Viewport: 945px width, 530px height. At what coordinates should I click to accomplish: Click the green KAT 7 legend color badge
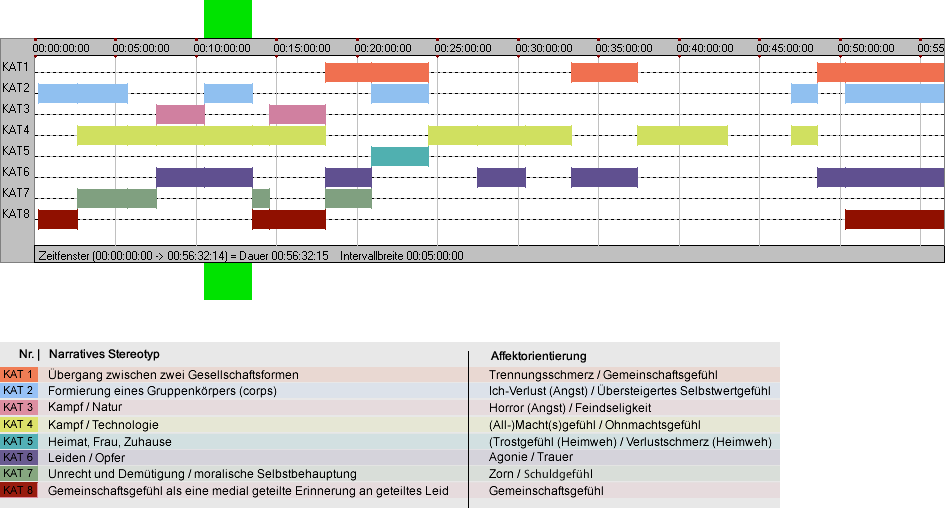coord(19,473)
